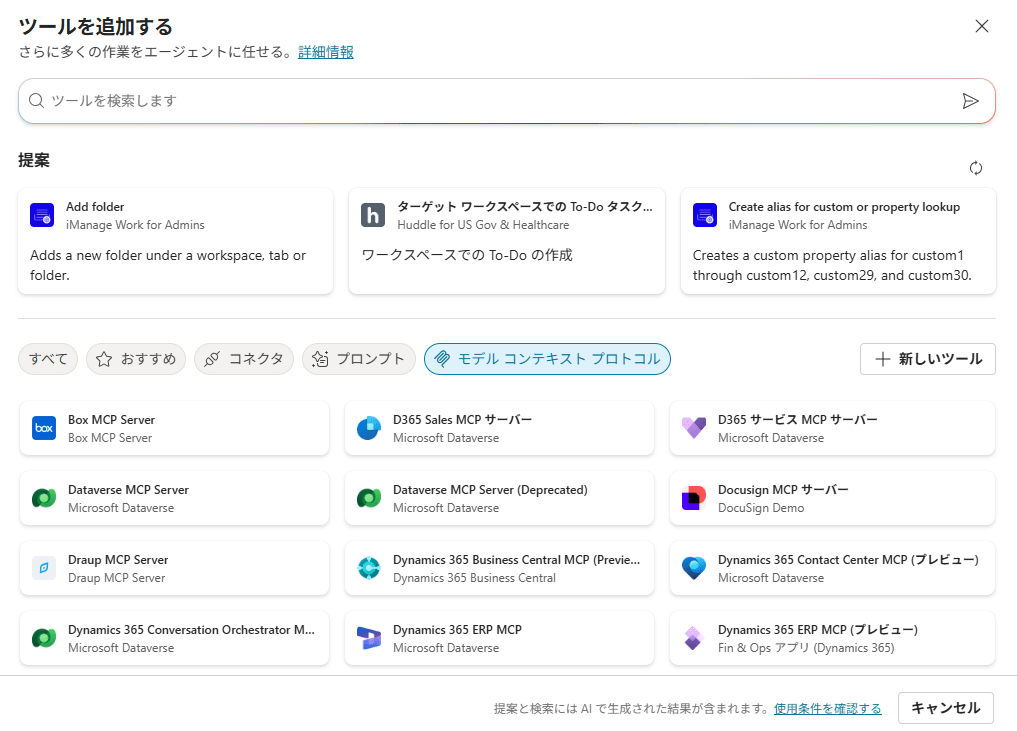The width and height of the screenshot is (1017, 731).
Task: Click the Conversation Orchestrator icon
Action: pyautogui.click(x=44, y=638)
